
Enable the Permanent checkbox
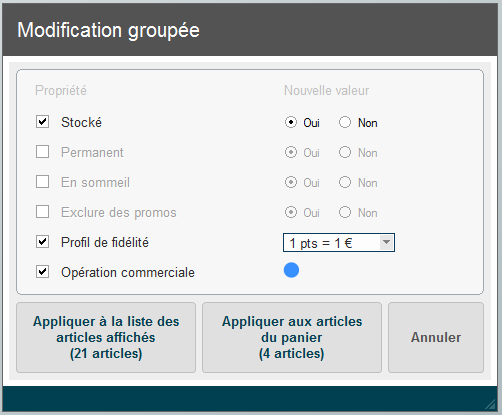[42, 152]
